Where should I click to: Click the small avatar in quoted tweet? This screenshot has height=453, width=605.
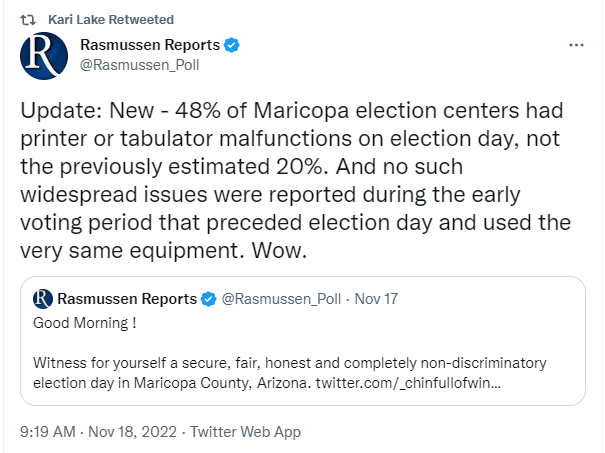(43, 298)
